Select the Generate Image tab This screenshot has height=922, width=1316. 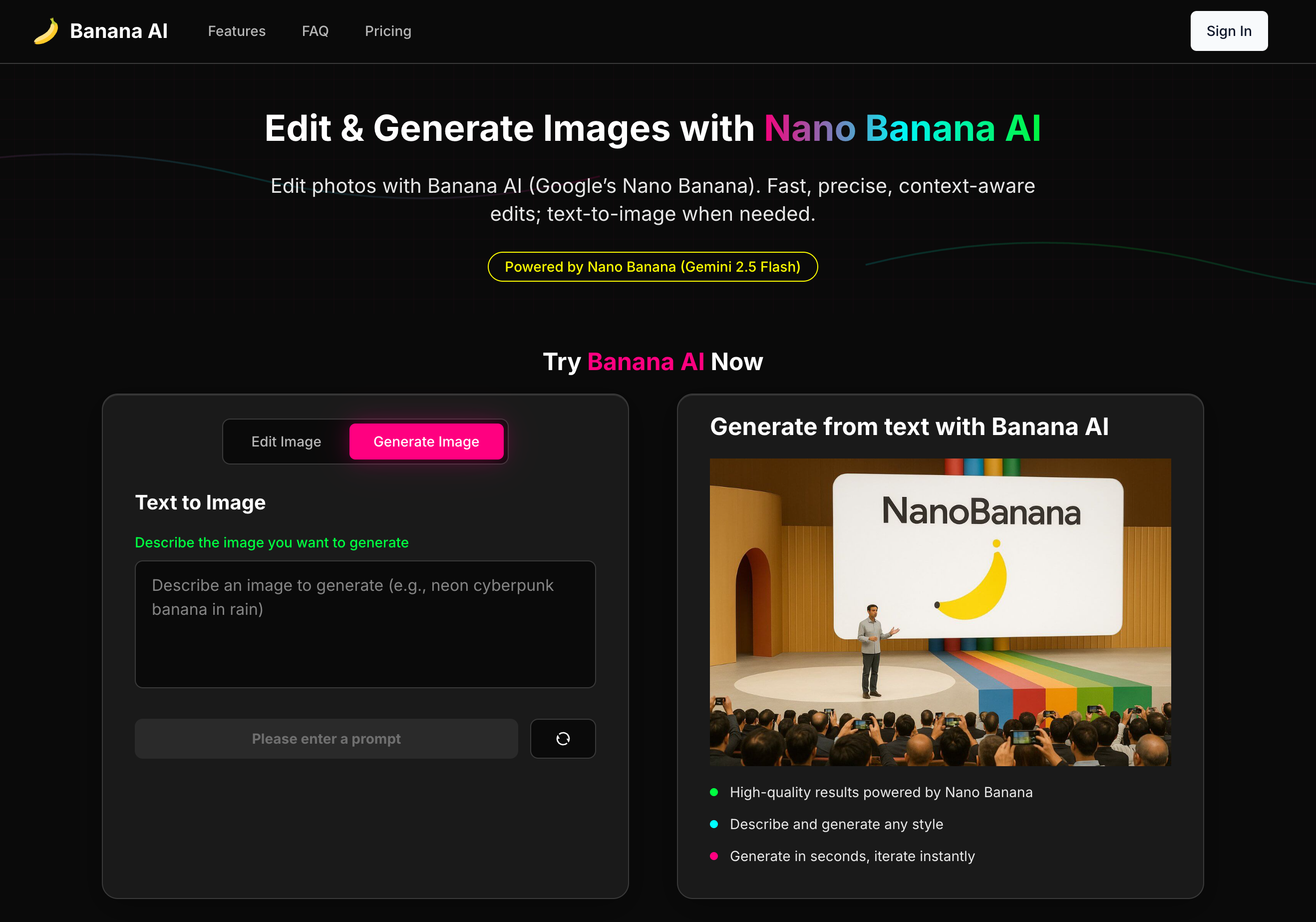(426, 442)
